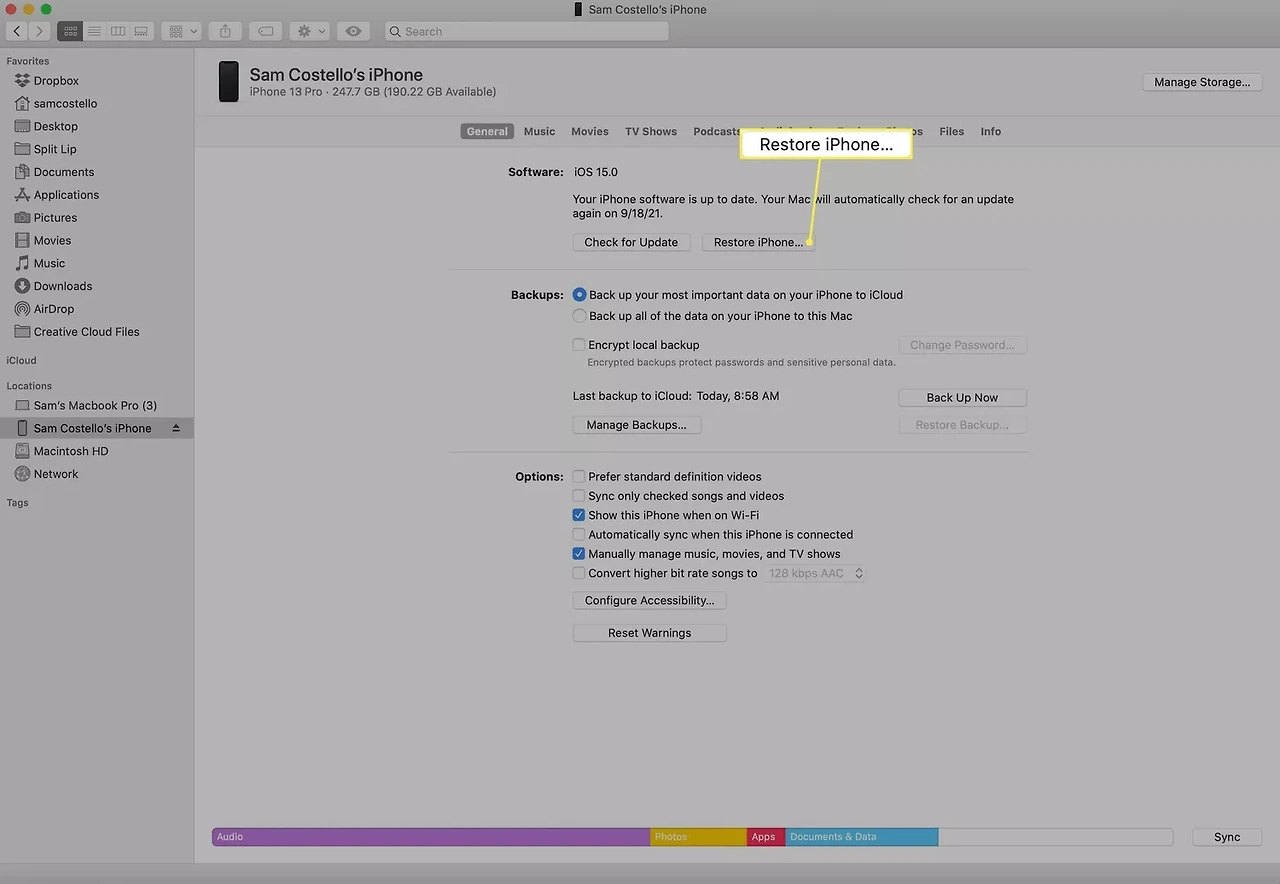Click the Manage Storage... button
This screenshot has width=1280, height=884.
(1202, 82)
